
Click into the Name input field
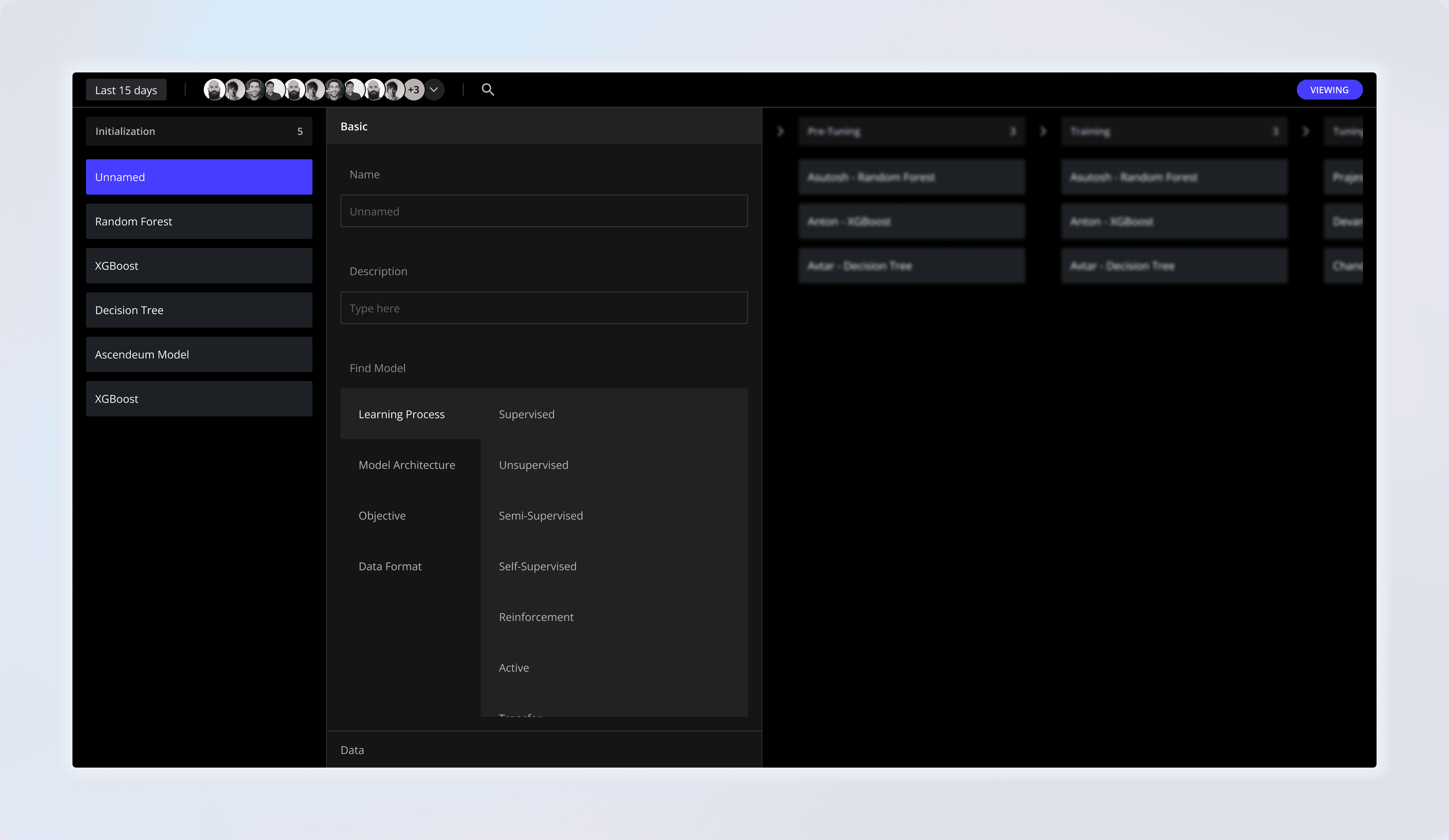(543, 211)
